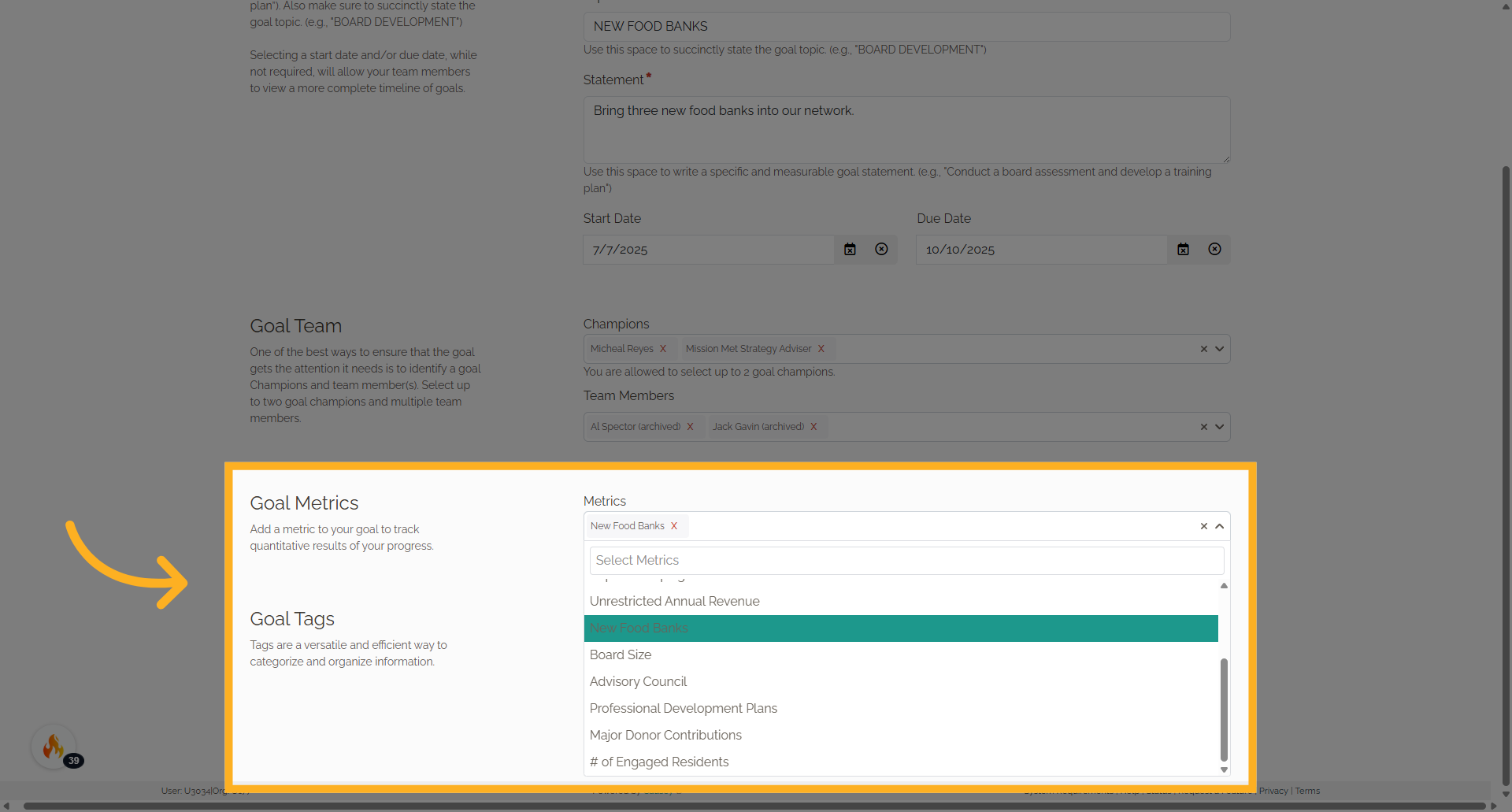
Task: Click the goal title field NEW FOOD BANKS
Action: [x=906, y=27]
